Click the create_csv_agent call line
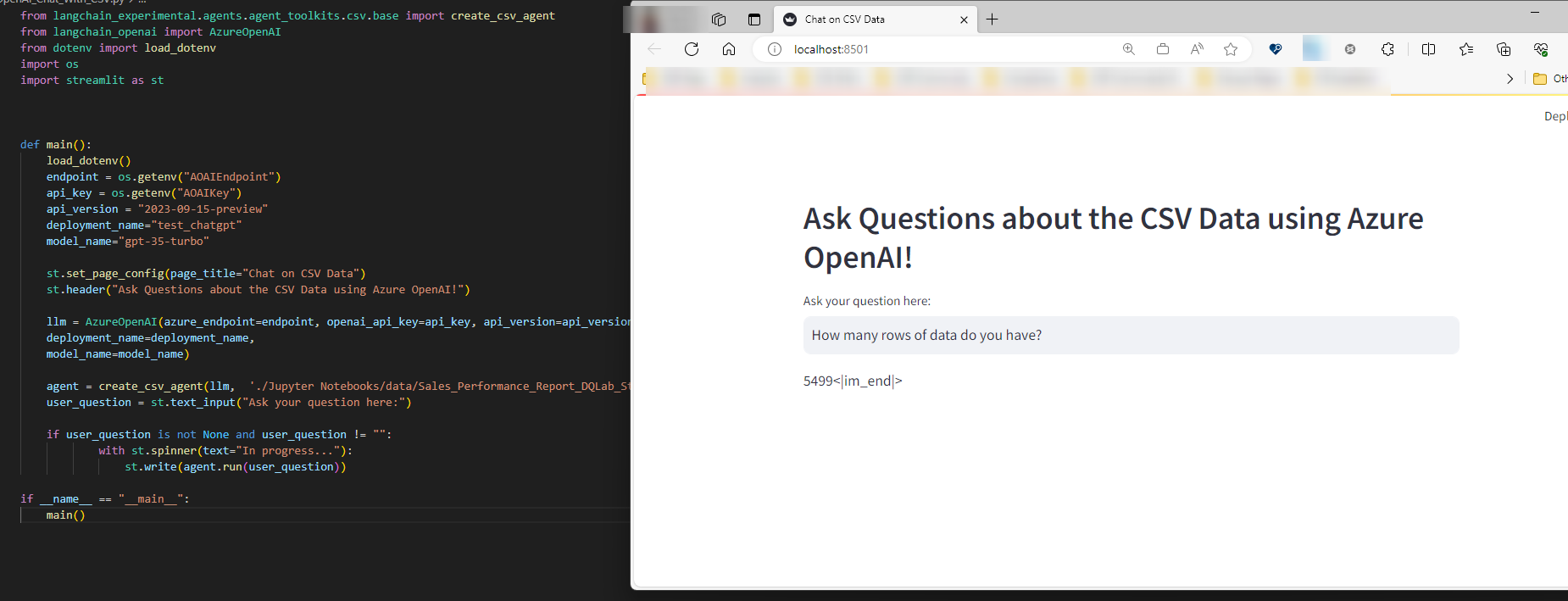The width and height of the screenshot is (1568, 601). coord(338,387)
